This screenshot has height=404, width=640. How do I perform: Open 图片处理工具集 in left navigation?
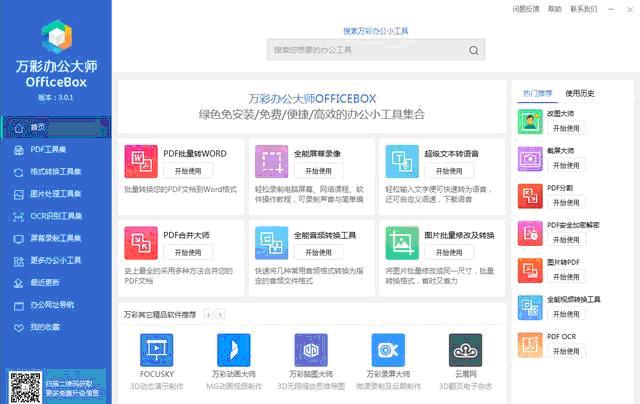56,194
